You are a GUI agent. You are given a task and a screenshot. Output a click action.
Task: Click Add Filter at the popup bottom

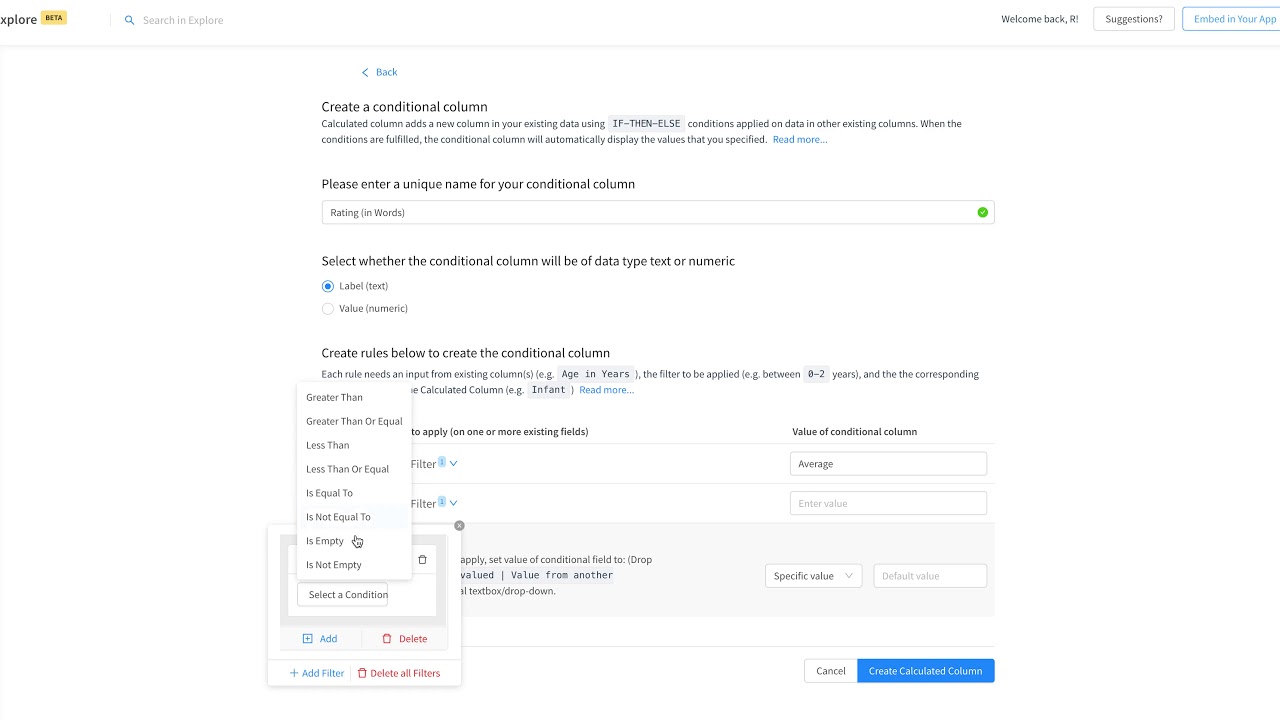click(316, 673)
